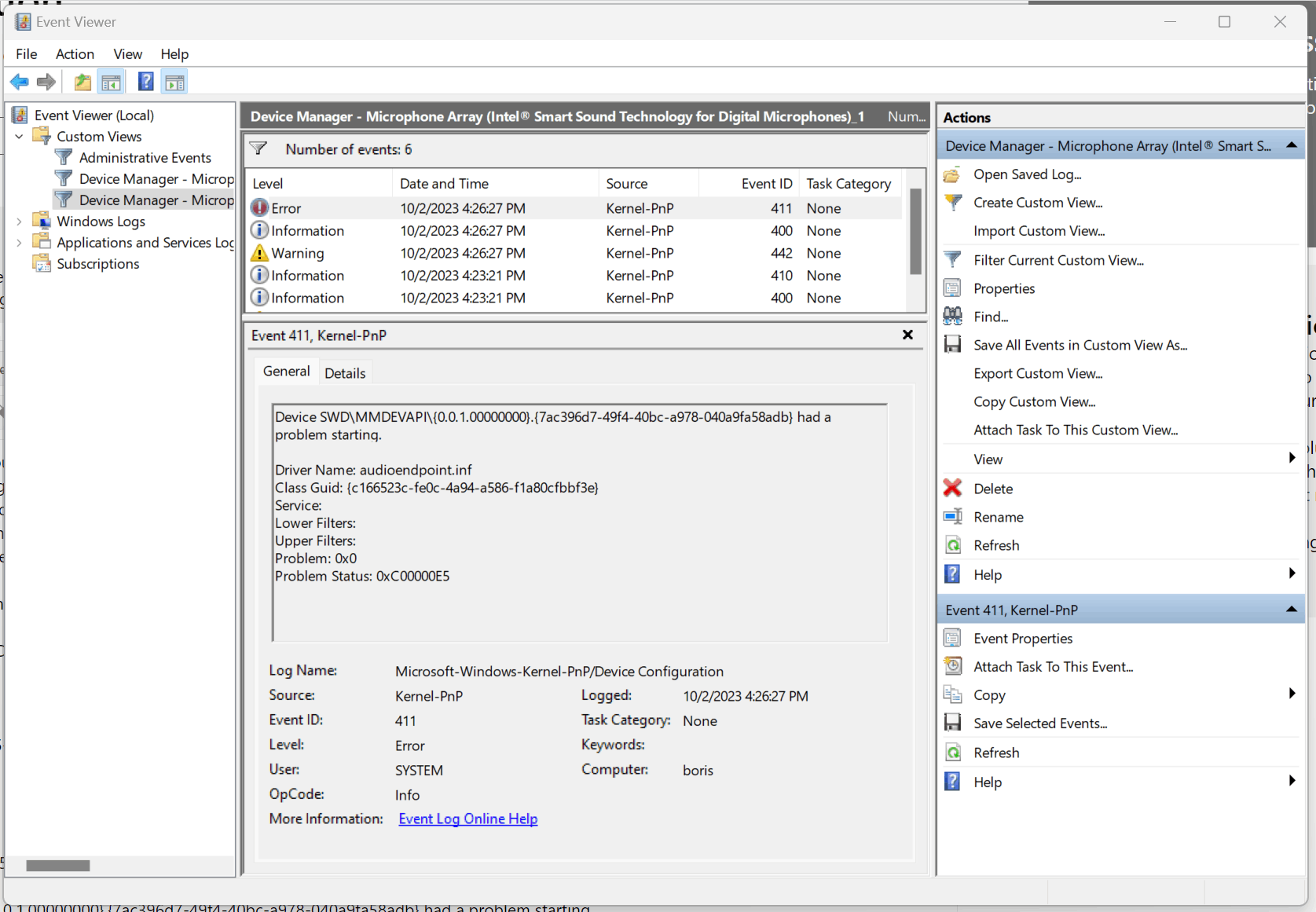Click Copy Custom View action
Viewport: 1316px width, 912px height.
[1035, 401]
